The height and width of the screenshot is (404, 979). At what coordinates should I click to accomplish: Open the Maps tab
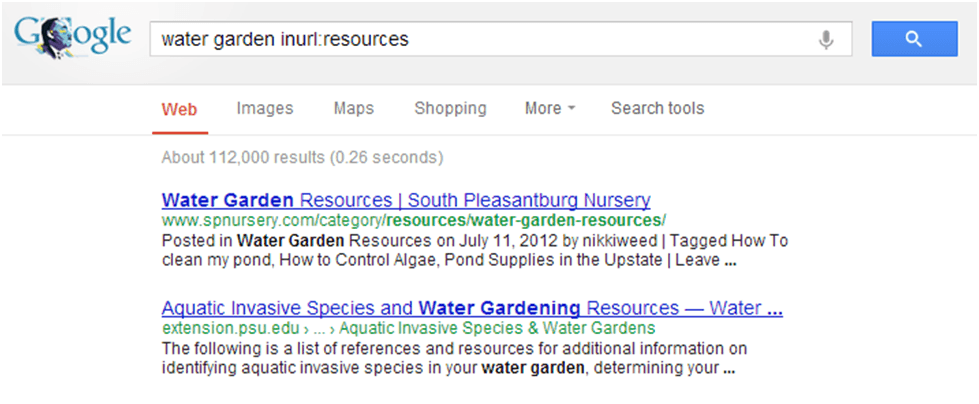coord(353,108)
